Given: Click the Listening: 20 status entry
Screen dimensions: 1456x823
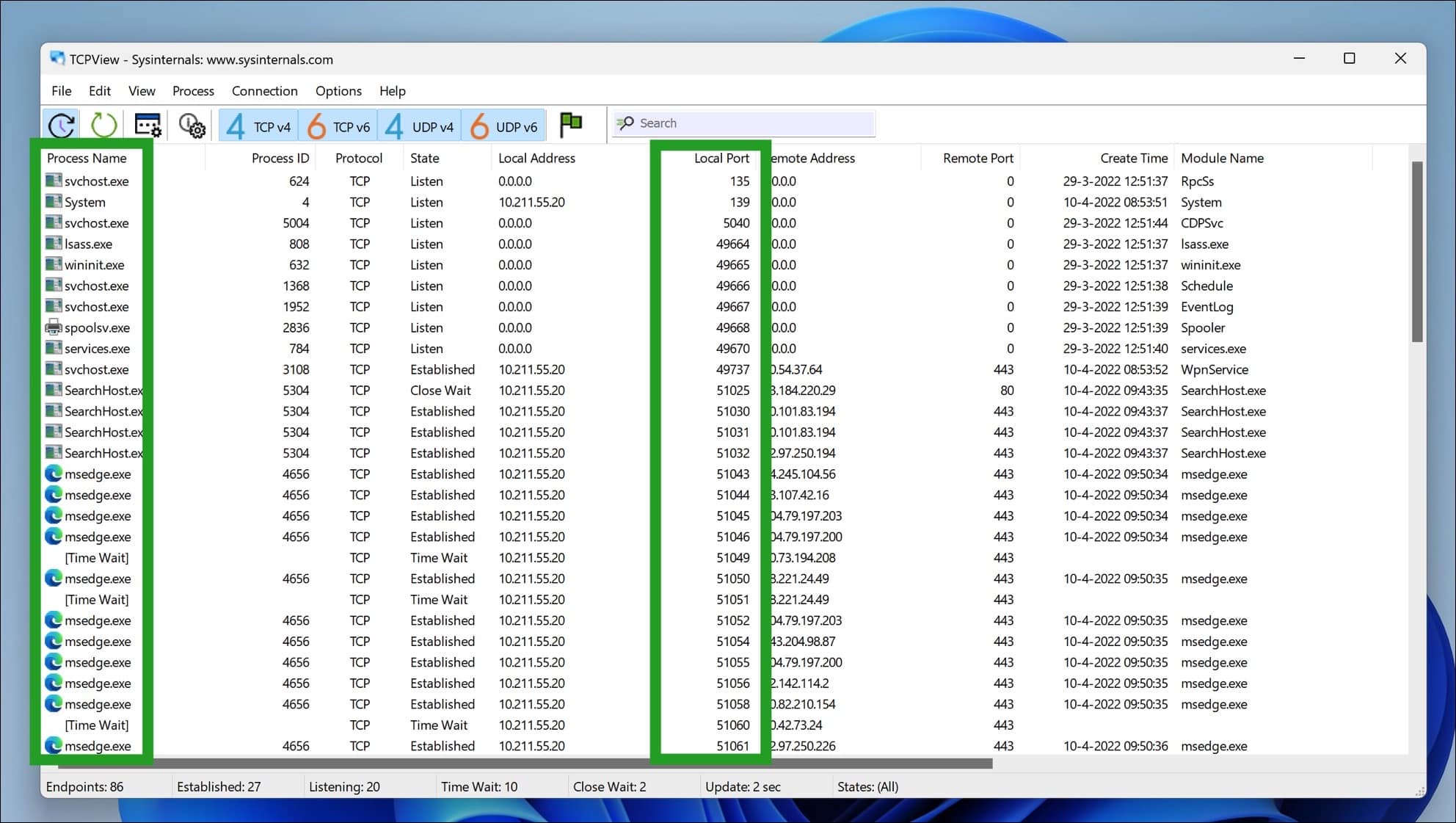Looking at the screenshot, I should click(x=344, y=786).
